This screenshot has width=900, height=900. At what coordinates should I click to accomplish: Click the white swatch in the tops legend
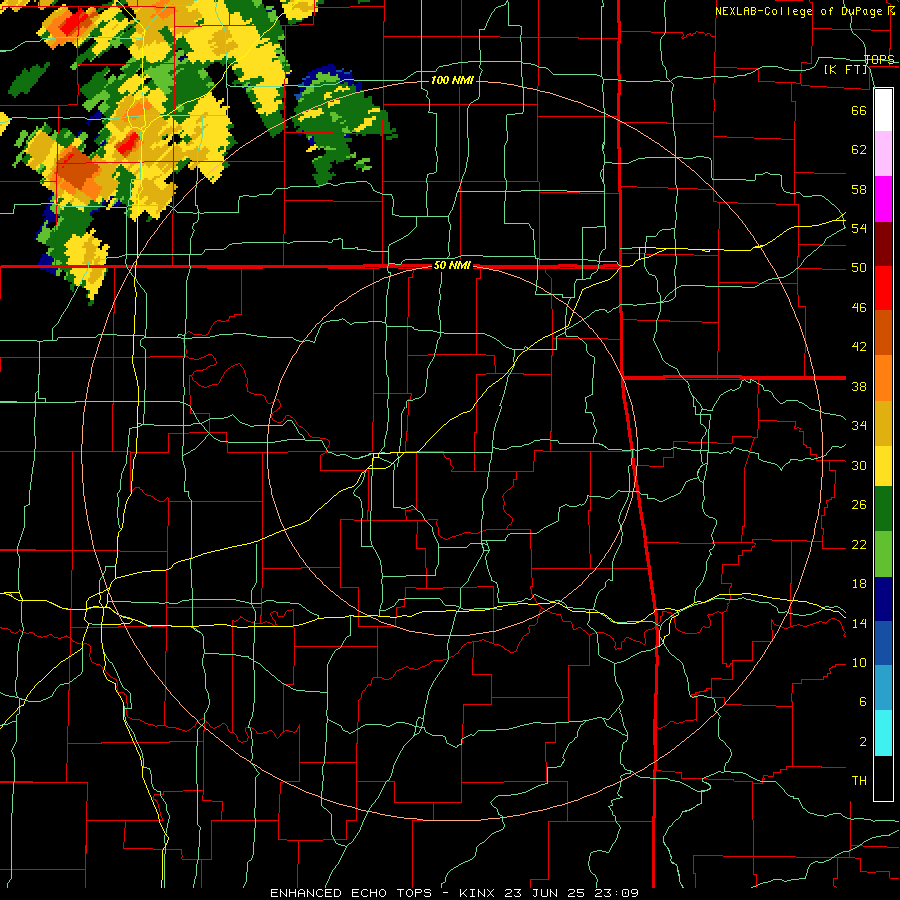coord(883,110)
